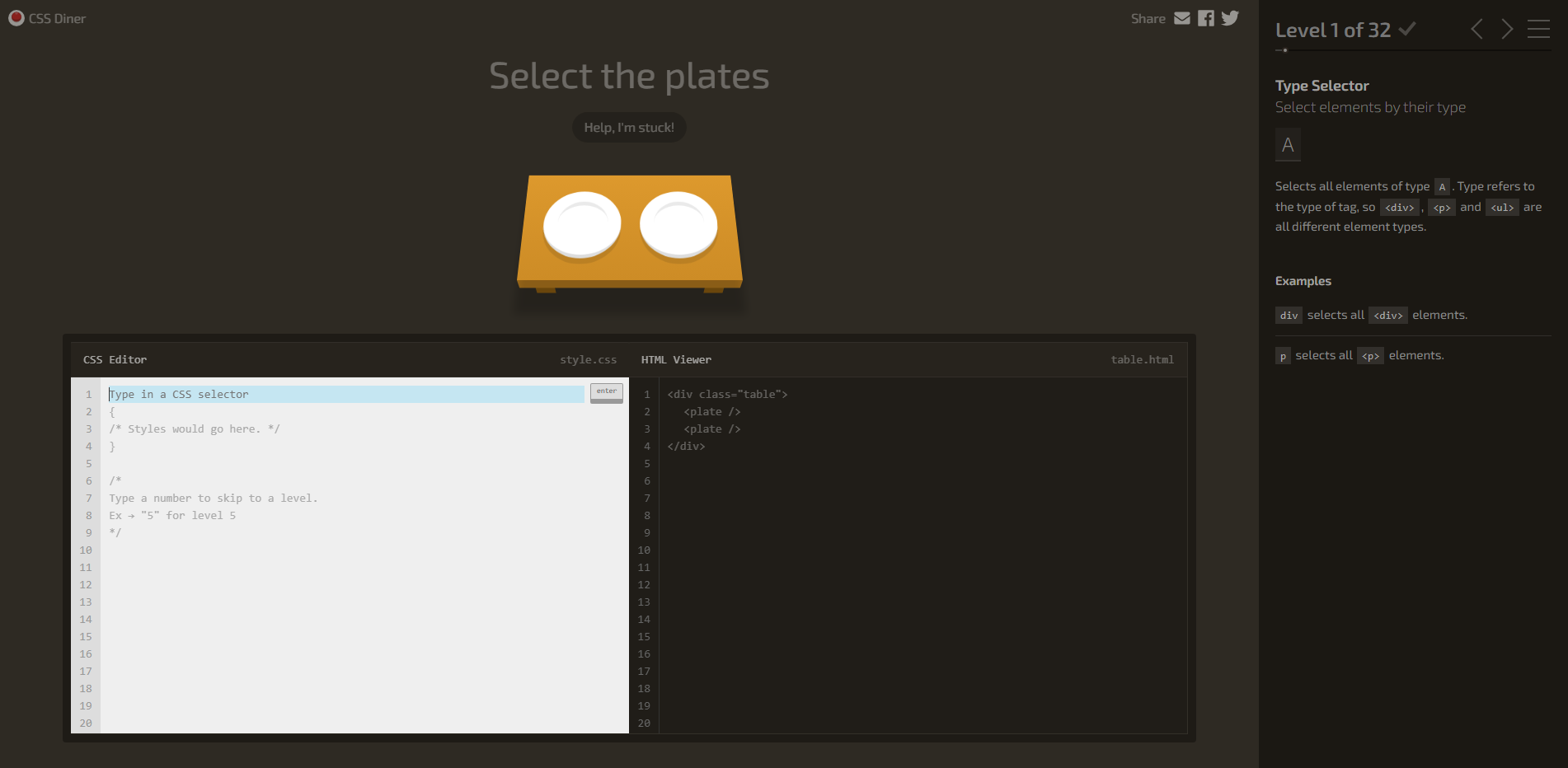Switch to the table.html label

pos(1143,359)
